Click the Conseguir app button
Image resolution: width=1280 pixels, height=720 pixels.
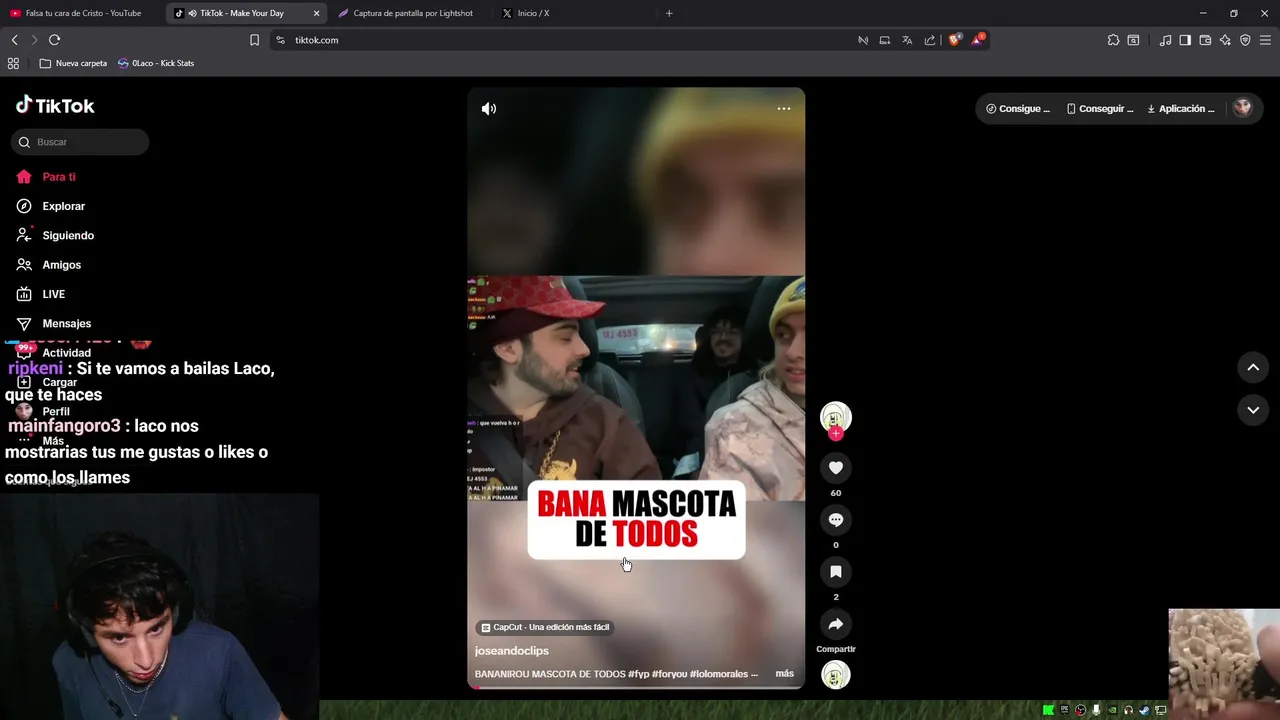coord(1100,108)
